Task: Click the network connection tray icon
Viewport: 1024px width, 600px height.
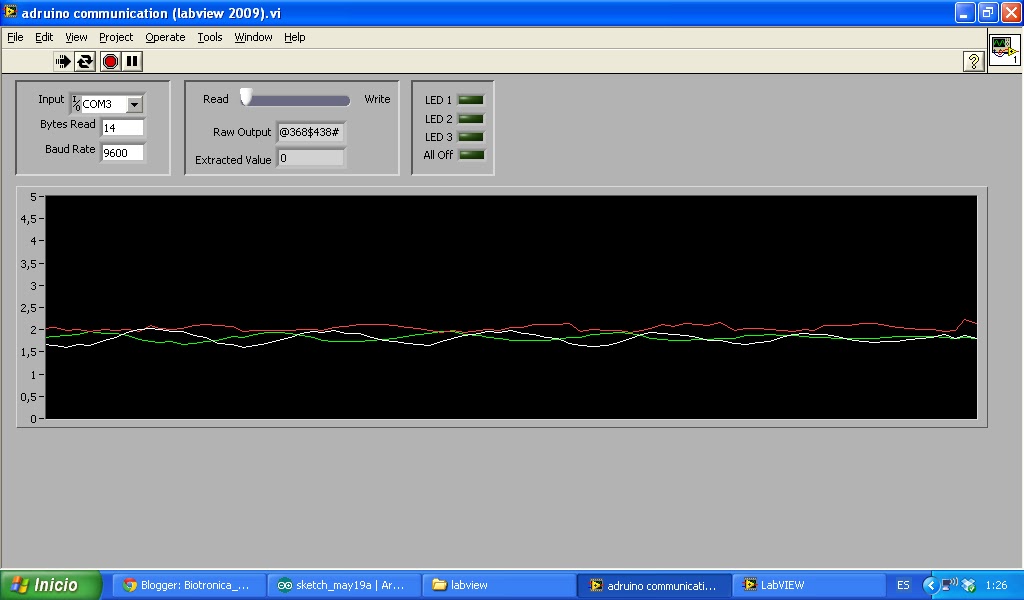Action: point(949,584)
